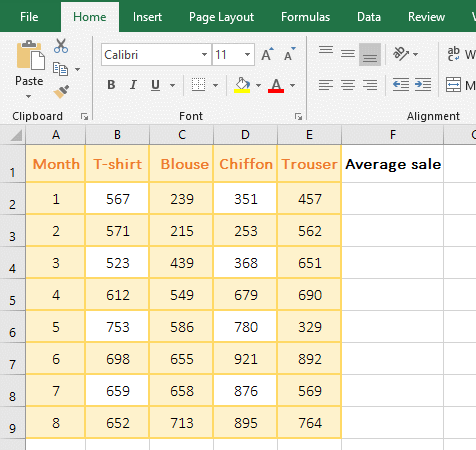Open the Formulas tab
This screenshot has width=476, height=450.
coord(305,17)
